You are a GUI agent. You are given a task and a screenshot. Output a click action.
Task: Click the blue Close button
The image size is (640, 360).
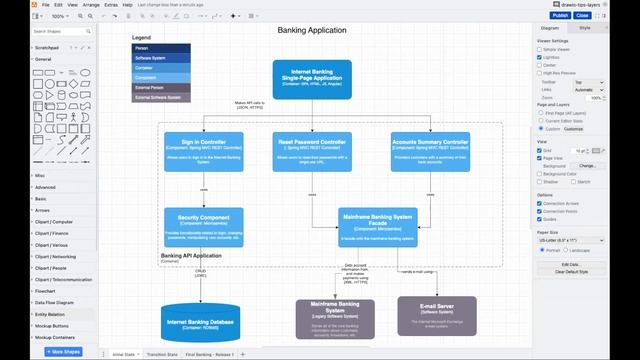(x=582, y=16)
